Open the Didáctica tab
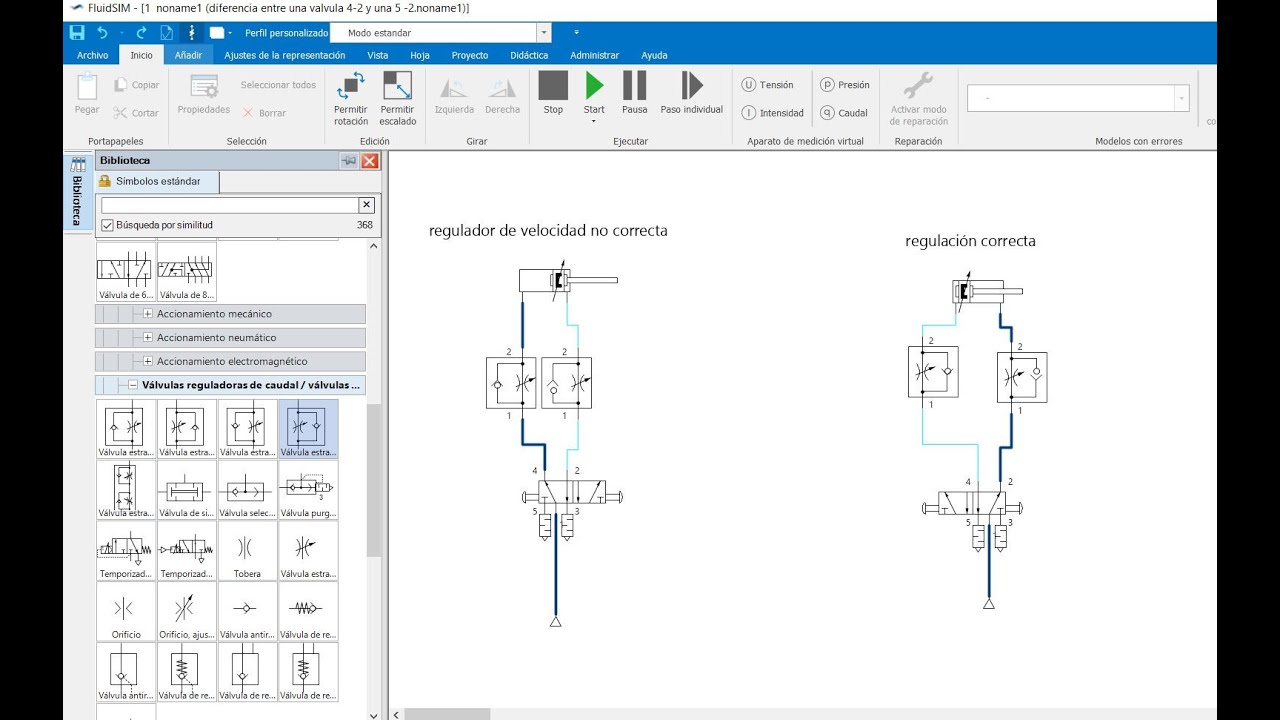This screenshot has width=1280, height=720. [529, 55]
